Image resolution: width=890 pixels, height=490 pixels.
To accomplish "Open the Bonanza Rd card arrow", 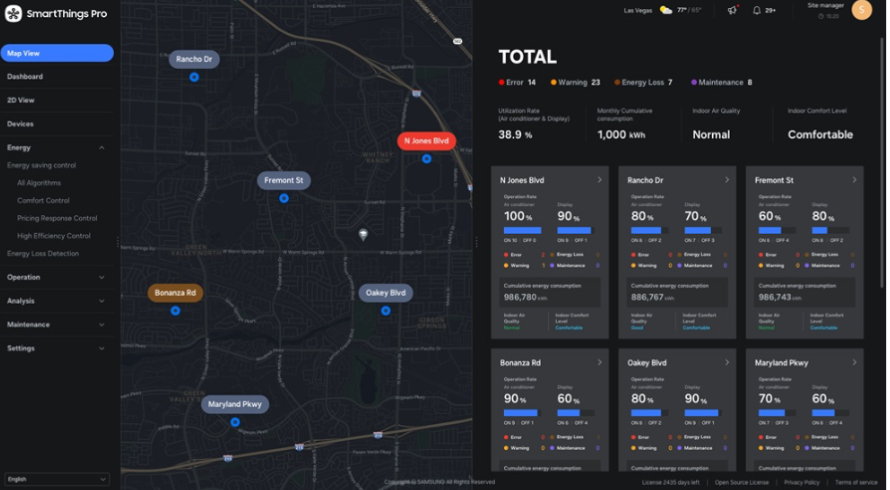I will tap(599, 362).
